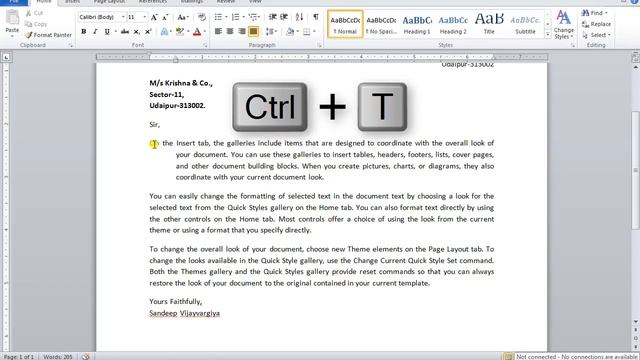Click the Next Page double-arrow button
This screenshot has width=640, height=360.
coord(636,347)
